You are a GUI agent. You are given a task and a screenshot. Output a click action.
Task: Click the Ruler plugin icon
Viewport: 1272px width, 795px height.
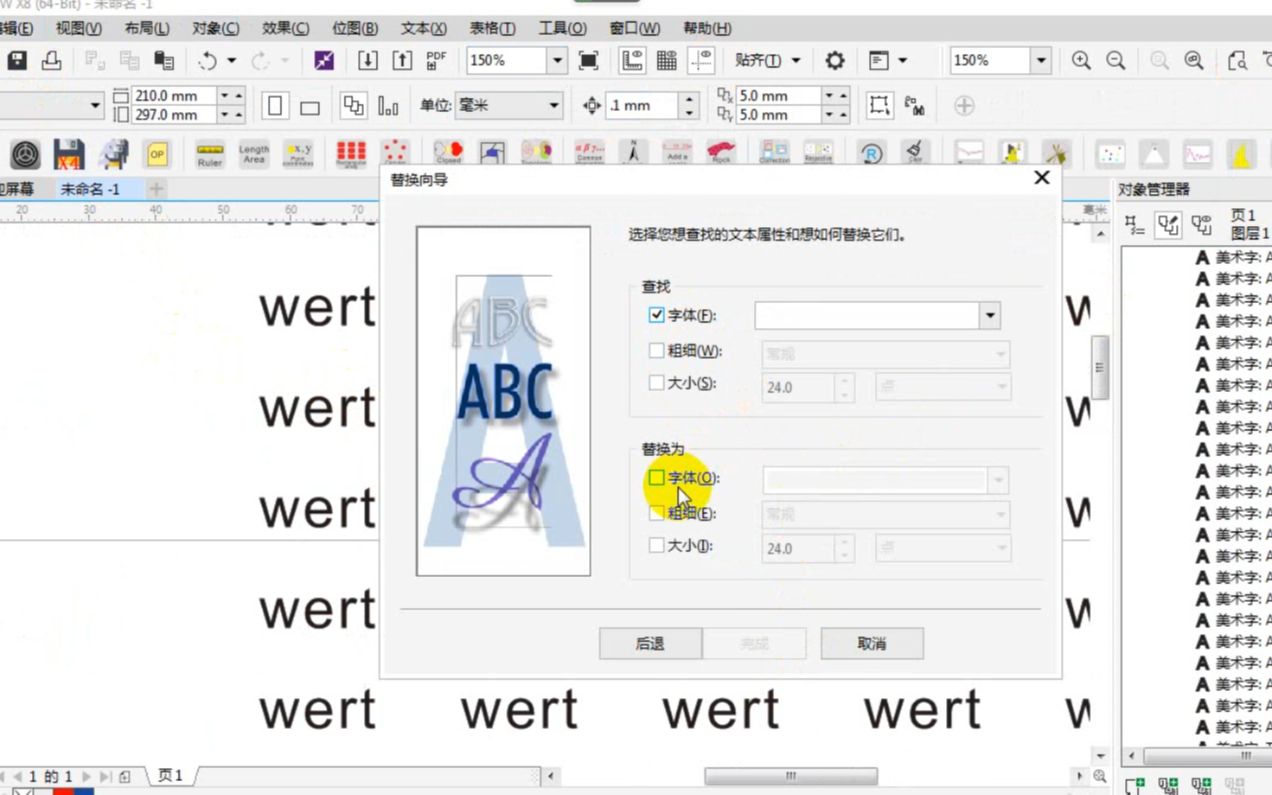209,152
